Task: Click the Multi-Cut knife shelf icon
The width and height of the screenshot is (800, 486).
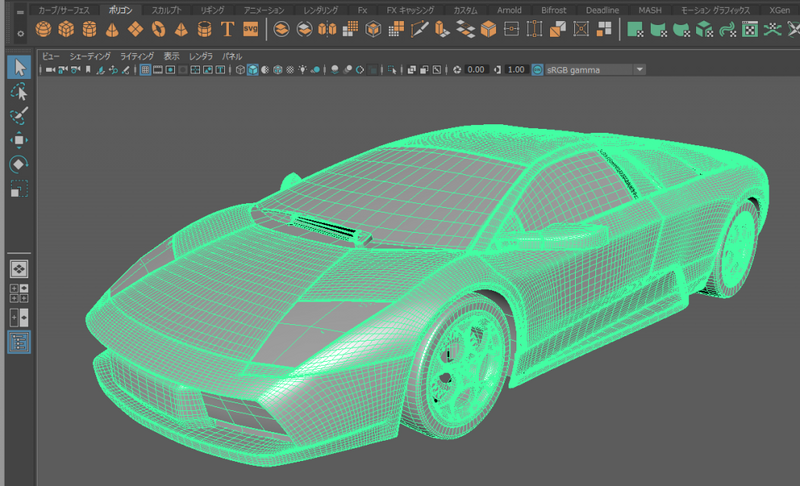Action: pos(419,30)
